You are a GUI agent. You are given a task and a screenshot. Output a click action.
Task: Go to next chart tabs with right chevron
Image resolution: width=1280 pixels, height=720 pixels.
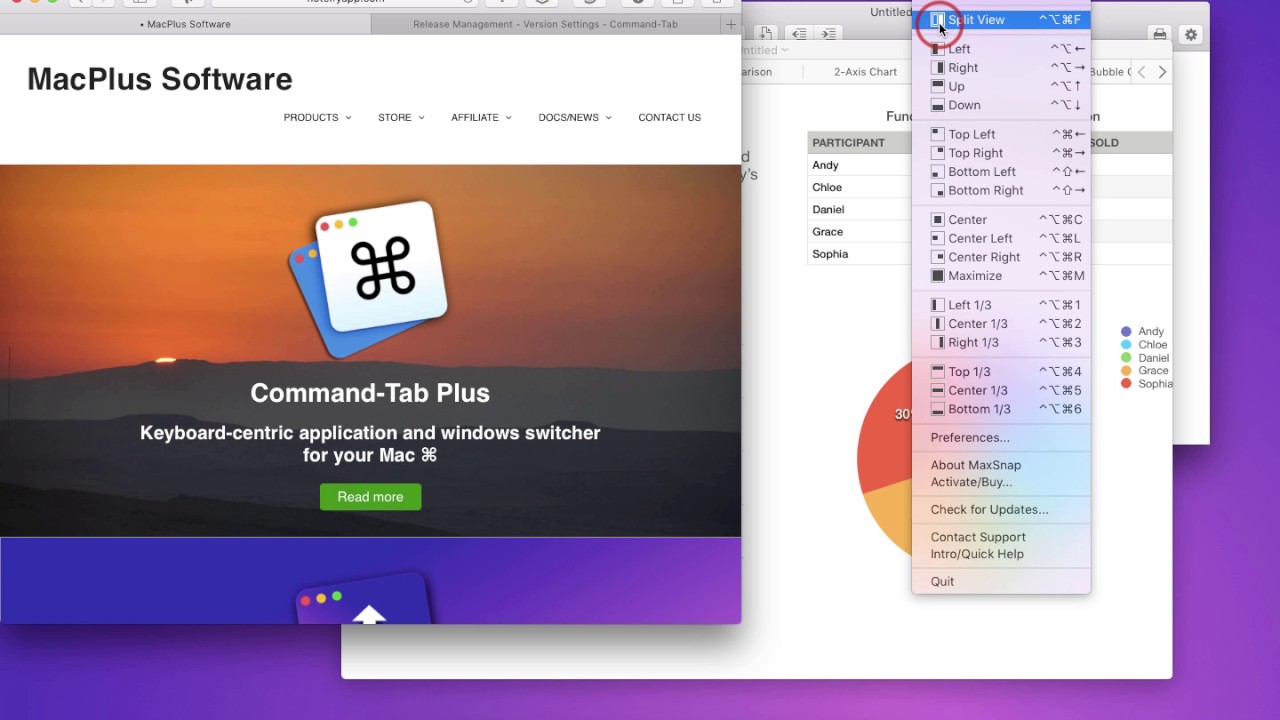tap(1162, 72)
